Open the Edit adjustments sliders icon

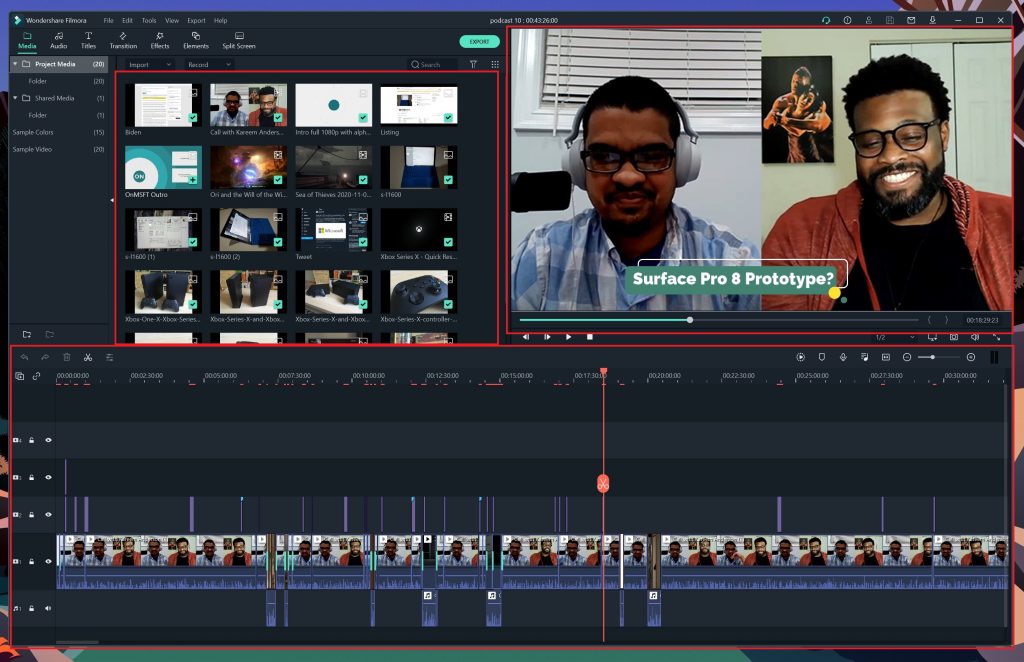point(109,357)
